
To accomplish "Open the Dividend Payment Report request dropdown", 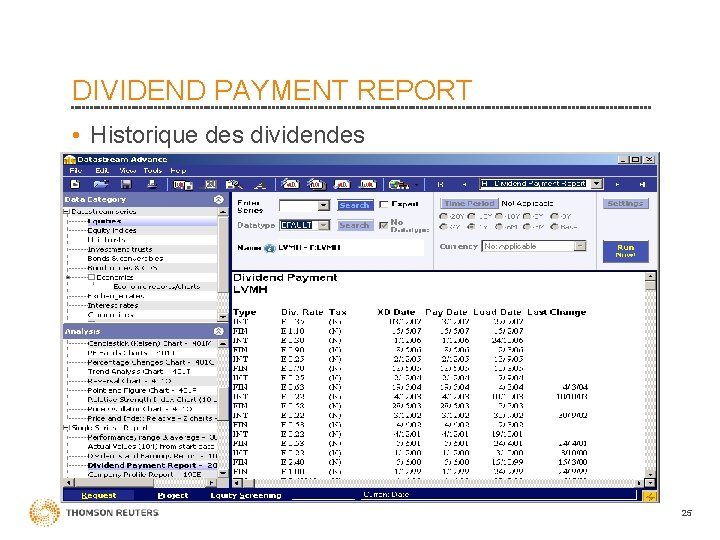I will coord(596,184).
